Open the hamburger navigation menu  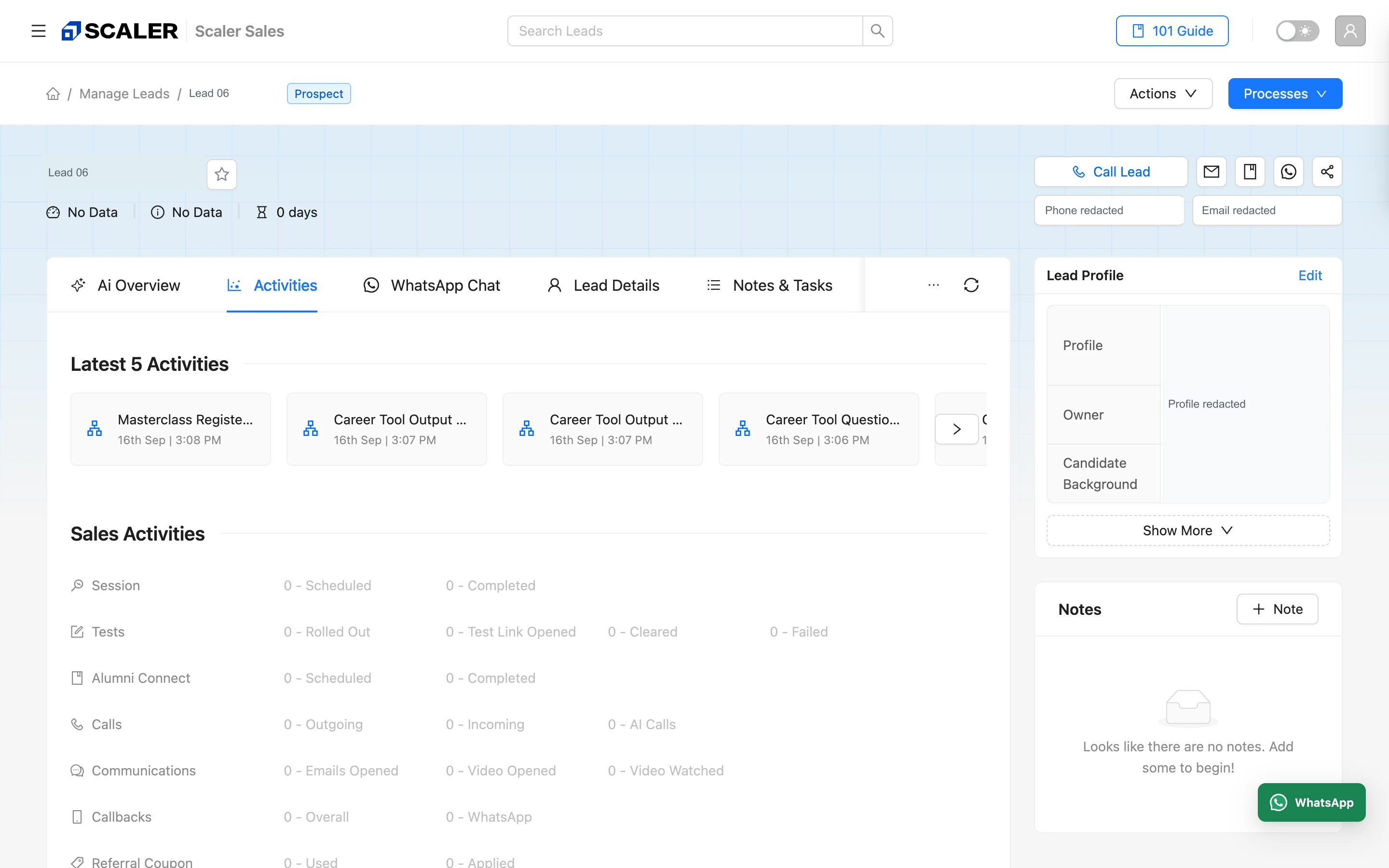[39, 31]
